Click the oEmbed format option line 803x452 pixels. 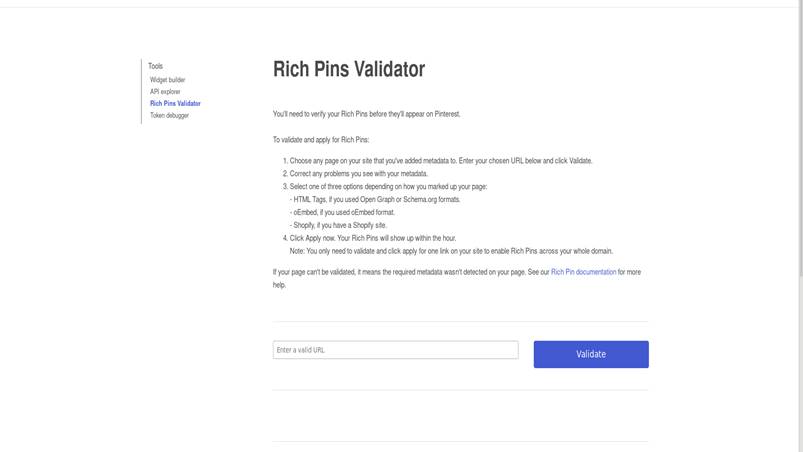click(343, 213)
